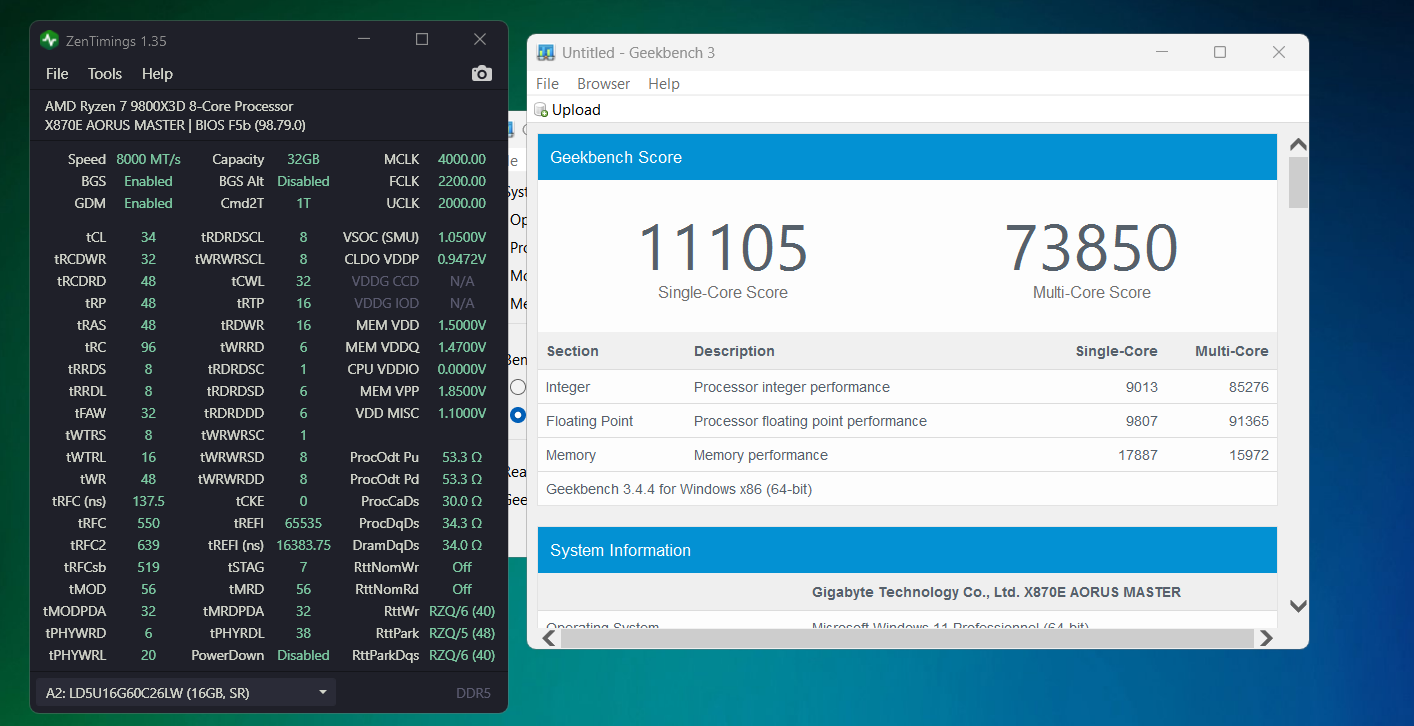This screenshot has height=726, width=1414.
Task: Click the selected blue radio button
Action: coord(517,415)
